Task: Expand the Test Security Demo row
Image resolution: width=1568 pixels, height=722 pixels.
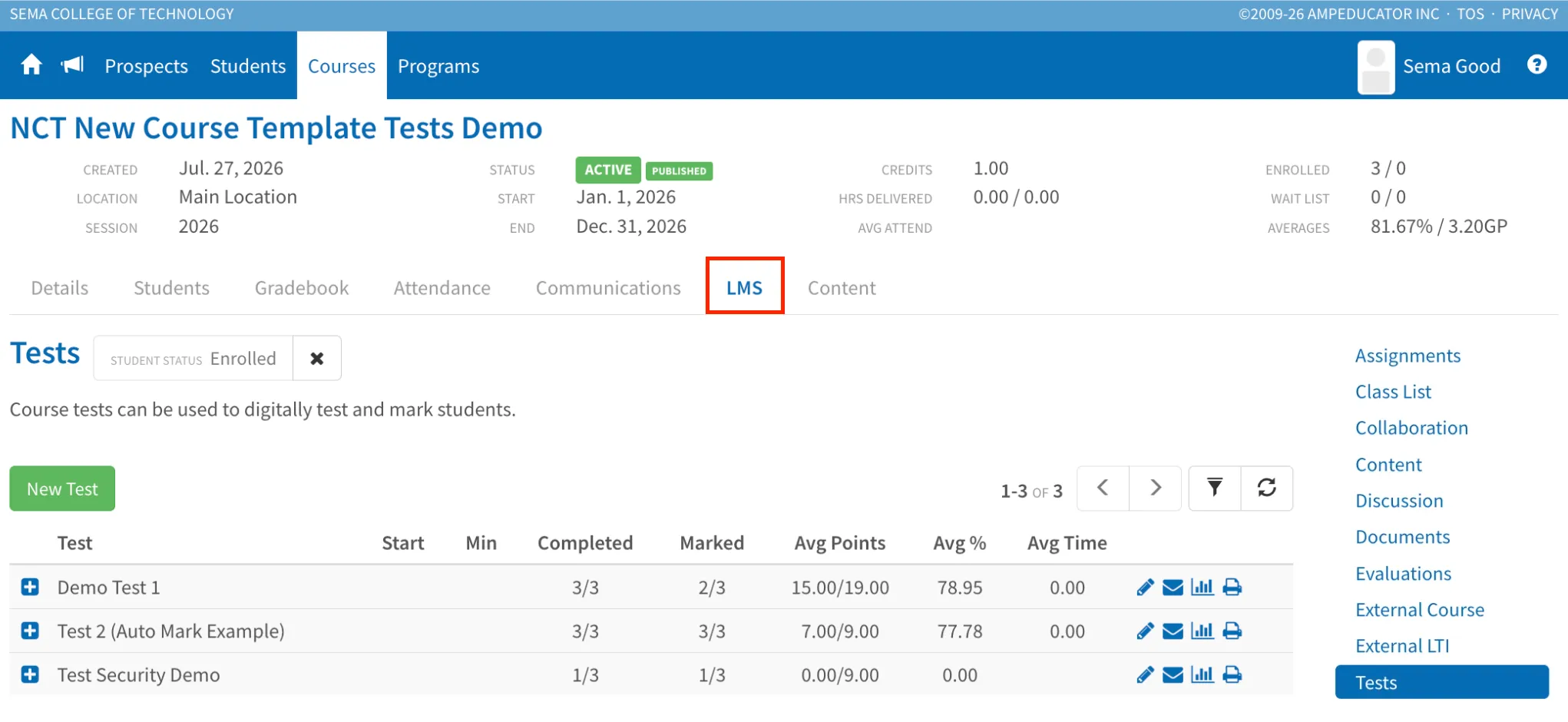Action: [x=30, y=675]
